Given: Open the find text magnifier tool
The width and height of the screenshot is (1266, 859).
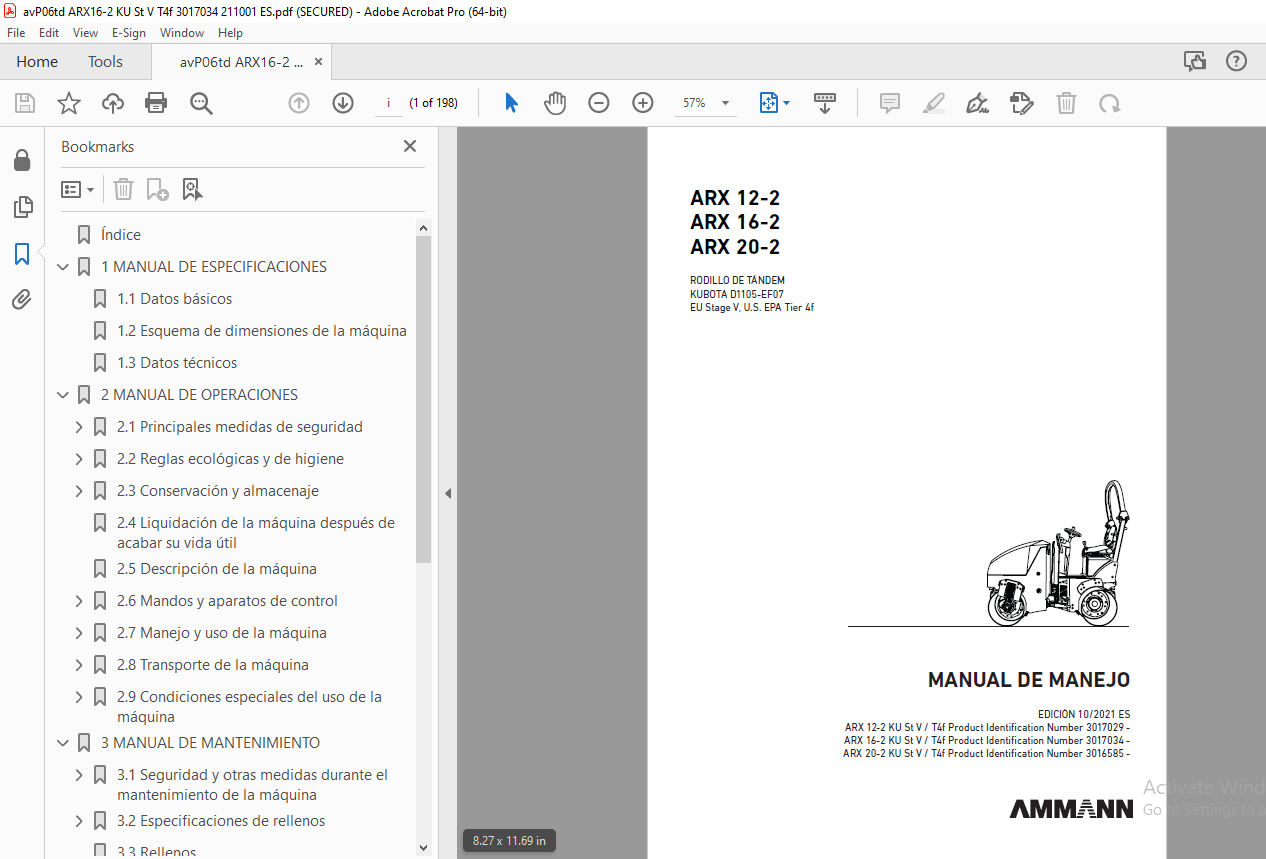Looking at the screenshot, I should point(202,103).
